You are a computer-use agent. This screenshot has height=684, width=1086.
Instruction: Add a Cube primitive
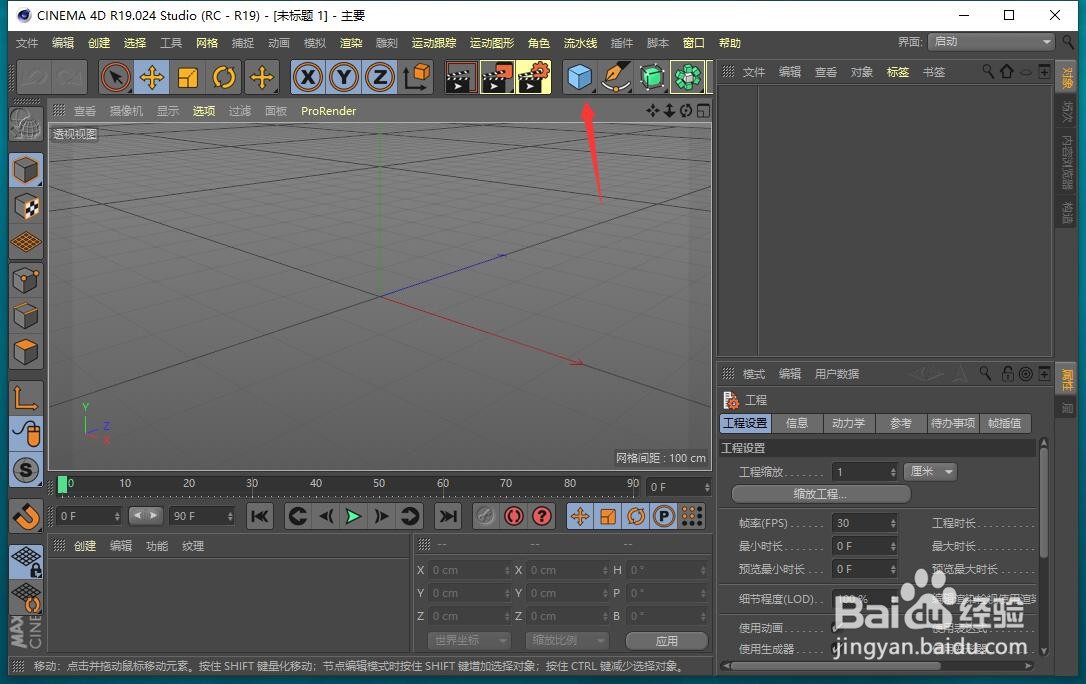tap(580, 77)
